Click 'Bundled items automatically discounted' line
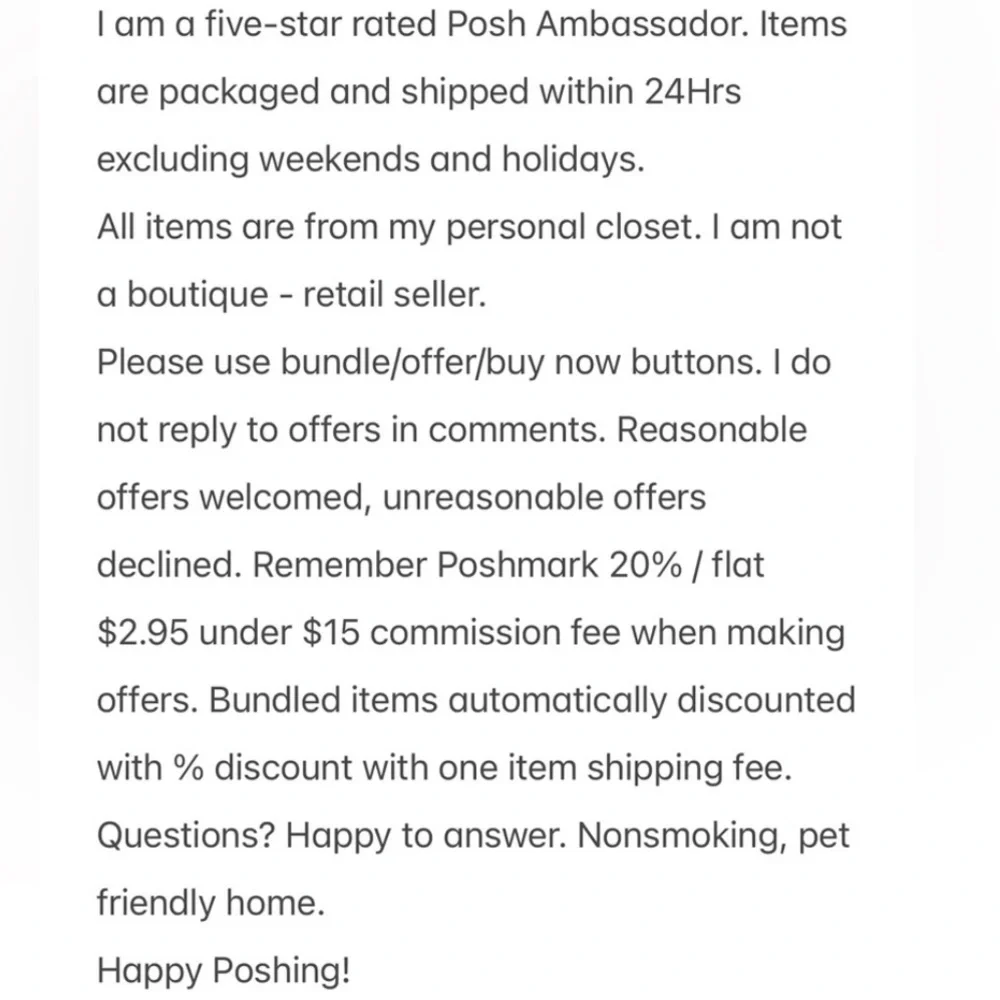Screen dimensions: 1000x1000 coord(532,700)
